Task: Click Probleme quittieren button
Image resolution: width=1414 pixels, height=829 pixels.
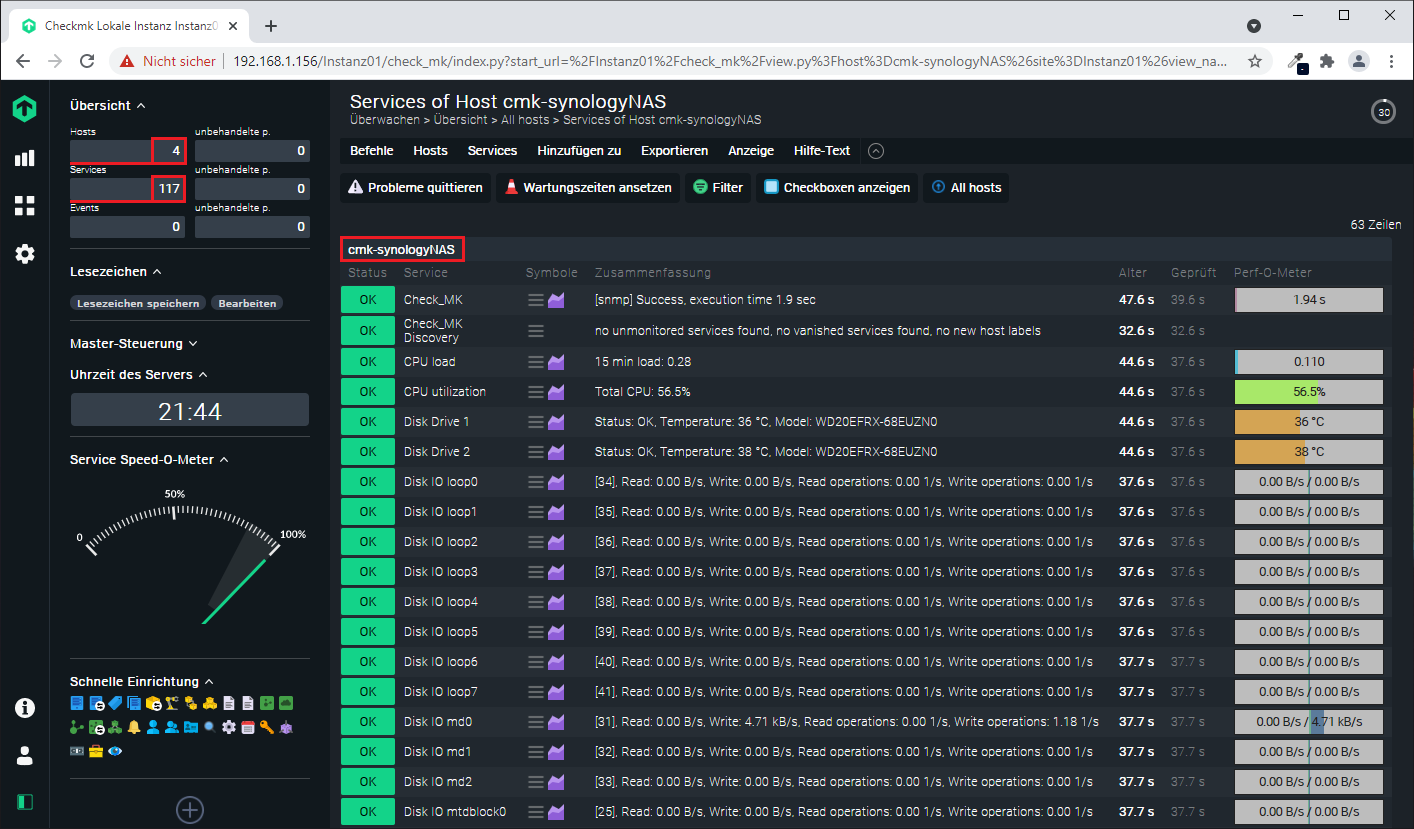Action: (x=415, y=188)
